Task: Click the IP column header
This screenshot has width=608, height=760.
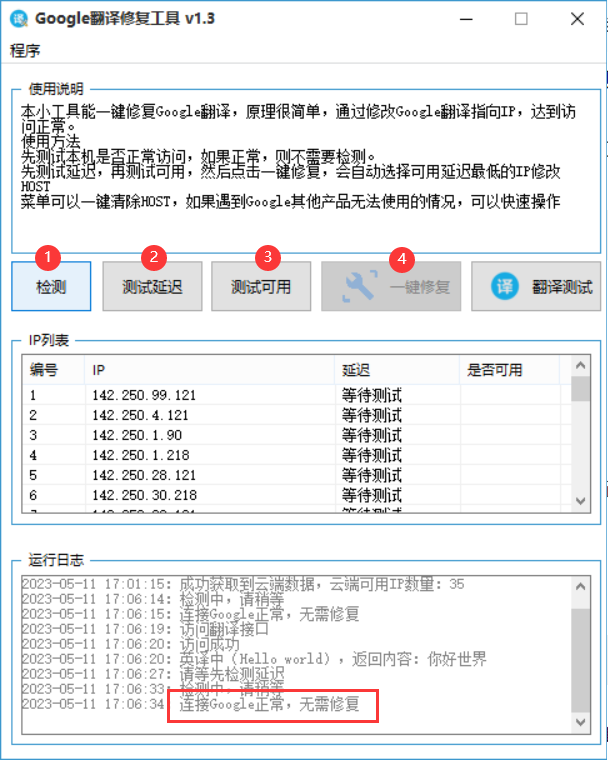Action: [x=209, y=370]
